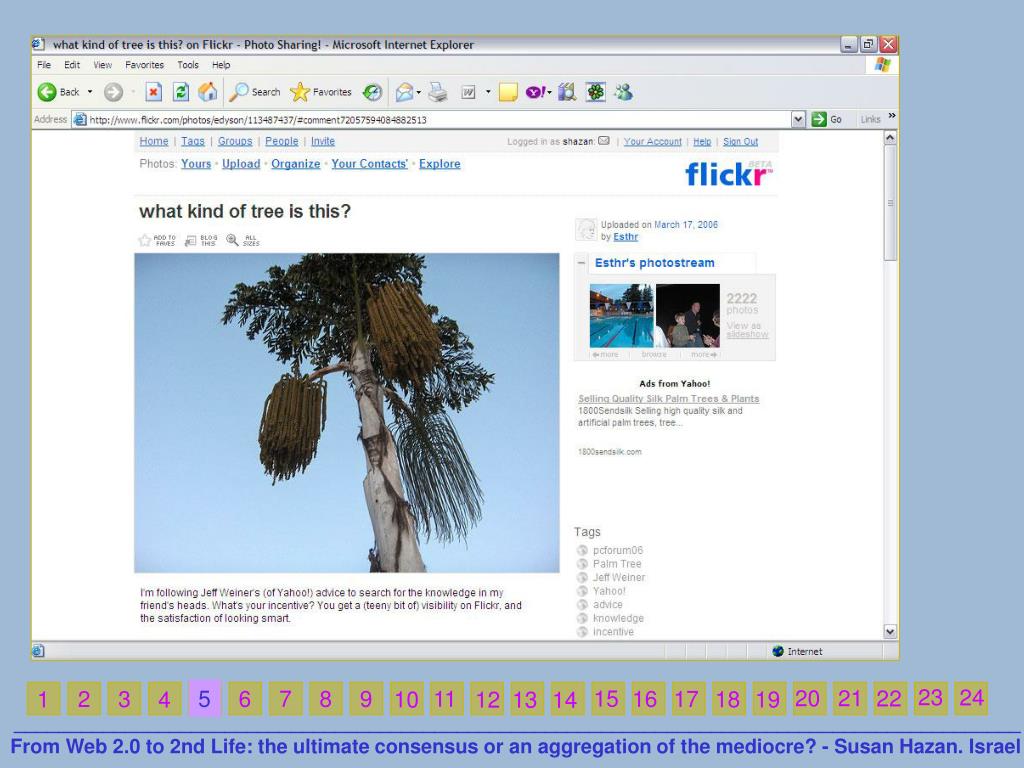View All Sizes with the magnifier icon
Image resolution: width=1024 pixels, height=768 pixels.
232,240
